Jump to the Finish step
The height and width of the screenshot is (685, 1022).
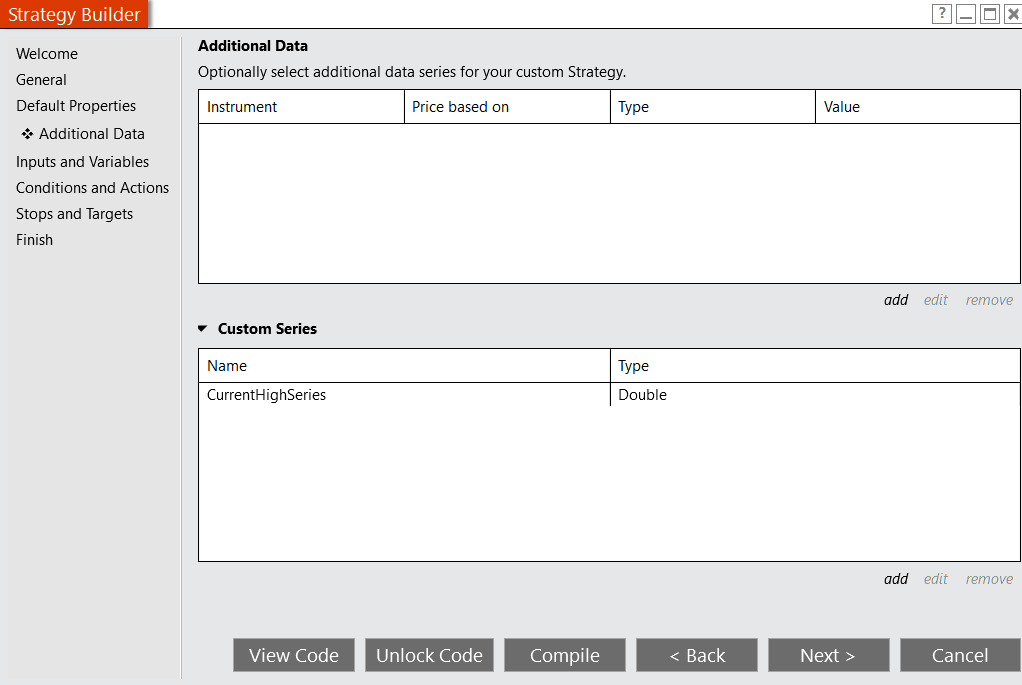tap(34, 240)
